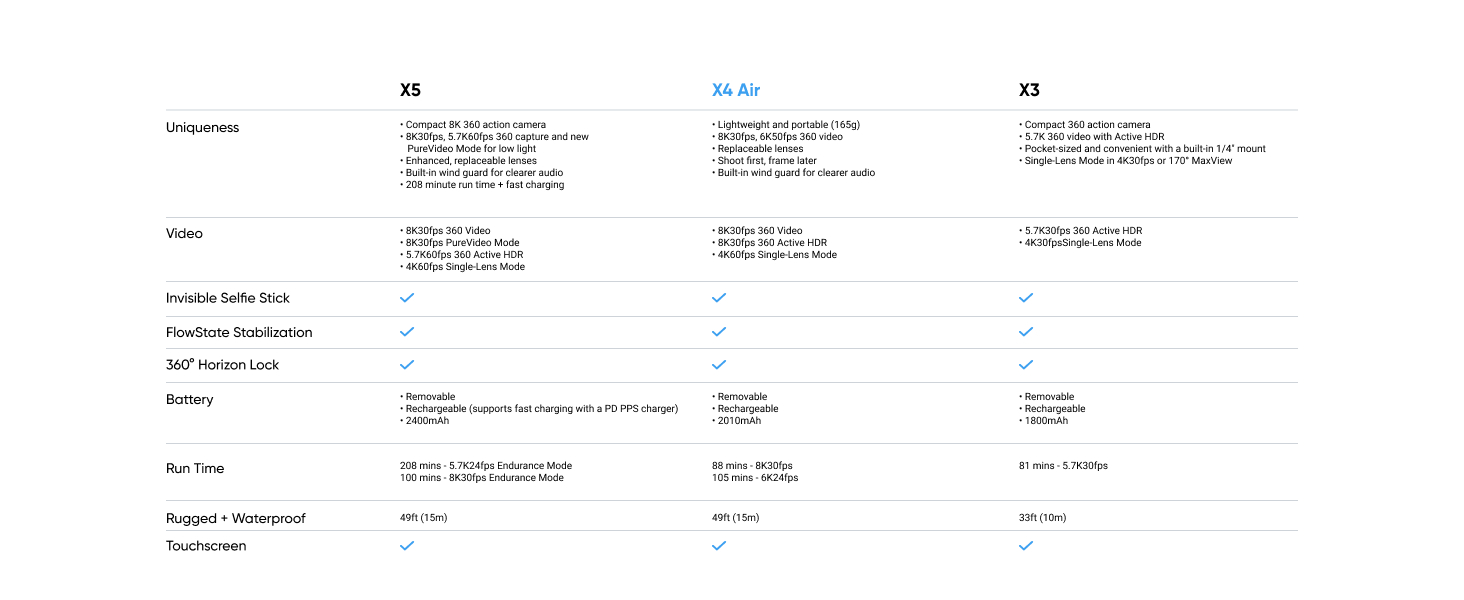1464x600 pixels.
Task: Open the blue X4 Air column heading
Action: [736, 90]
